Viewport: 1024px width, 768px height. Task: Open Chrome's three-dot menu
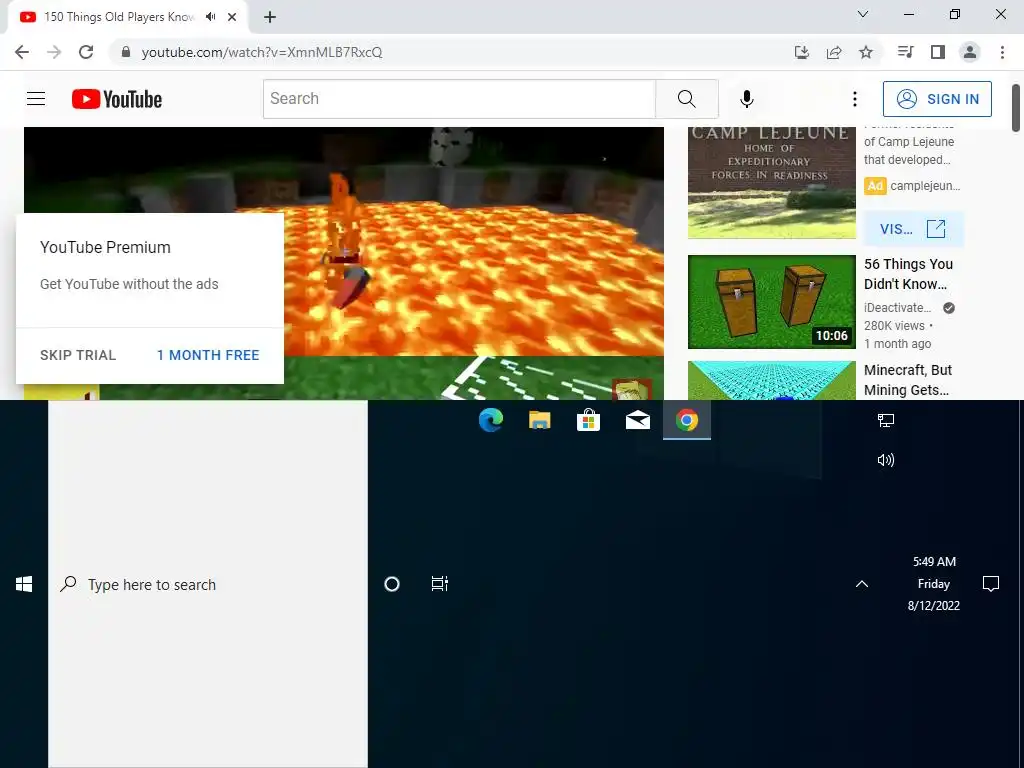click(1002, 52)
